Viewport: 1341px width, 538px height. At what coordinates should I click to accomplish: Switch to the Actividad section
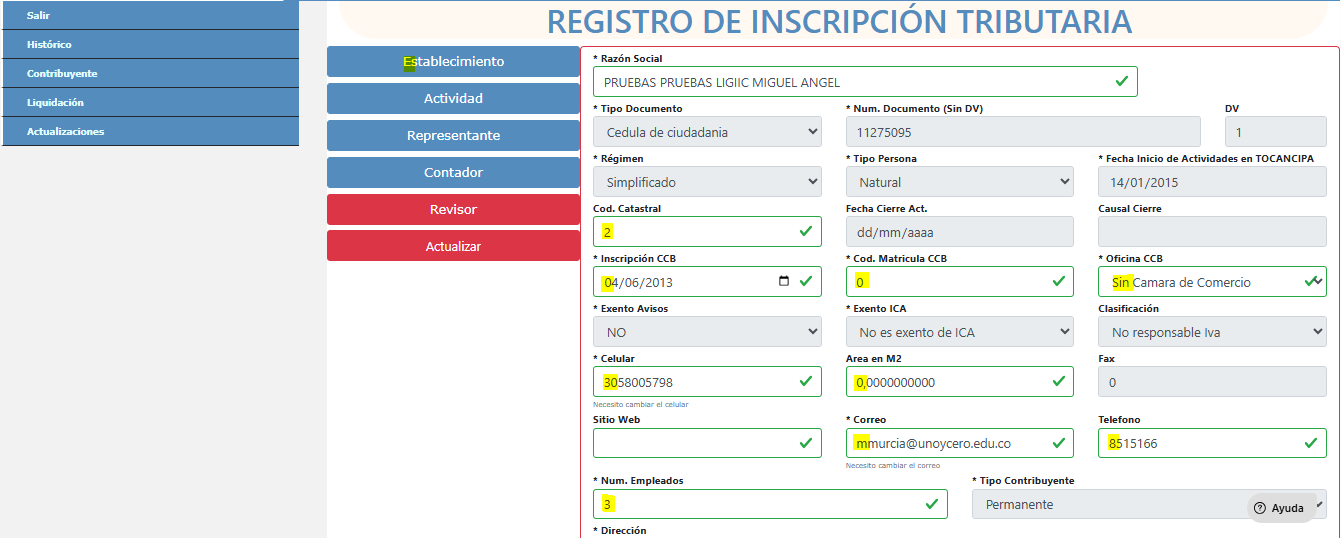click(453, 98)
